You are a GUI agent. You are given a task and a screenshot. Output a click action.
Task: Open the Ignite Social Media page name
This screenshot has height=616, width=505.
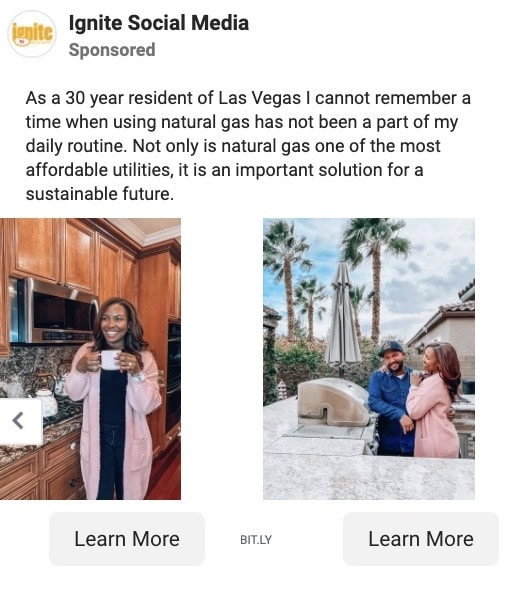click(159, 23)
